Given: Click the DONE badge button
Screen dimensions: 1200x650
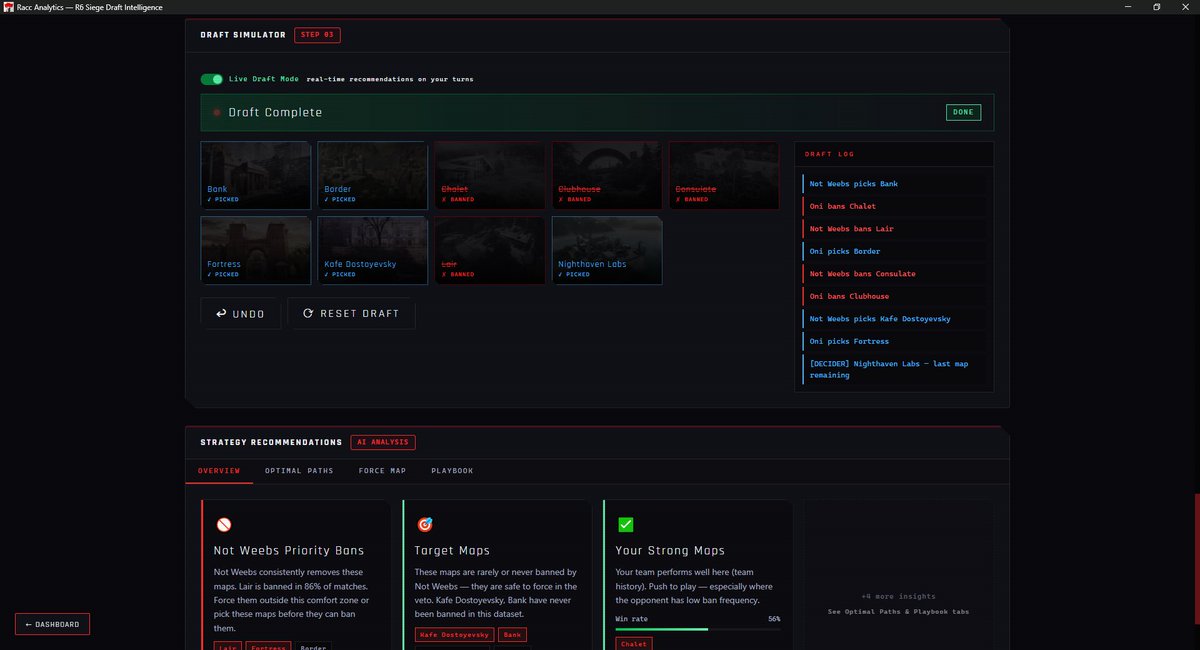Looking at the screenshot, I should (963, 112).
